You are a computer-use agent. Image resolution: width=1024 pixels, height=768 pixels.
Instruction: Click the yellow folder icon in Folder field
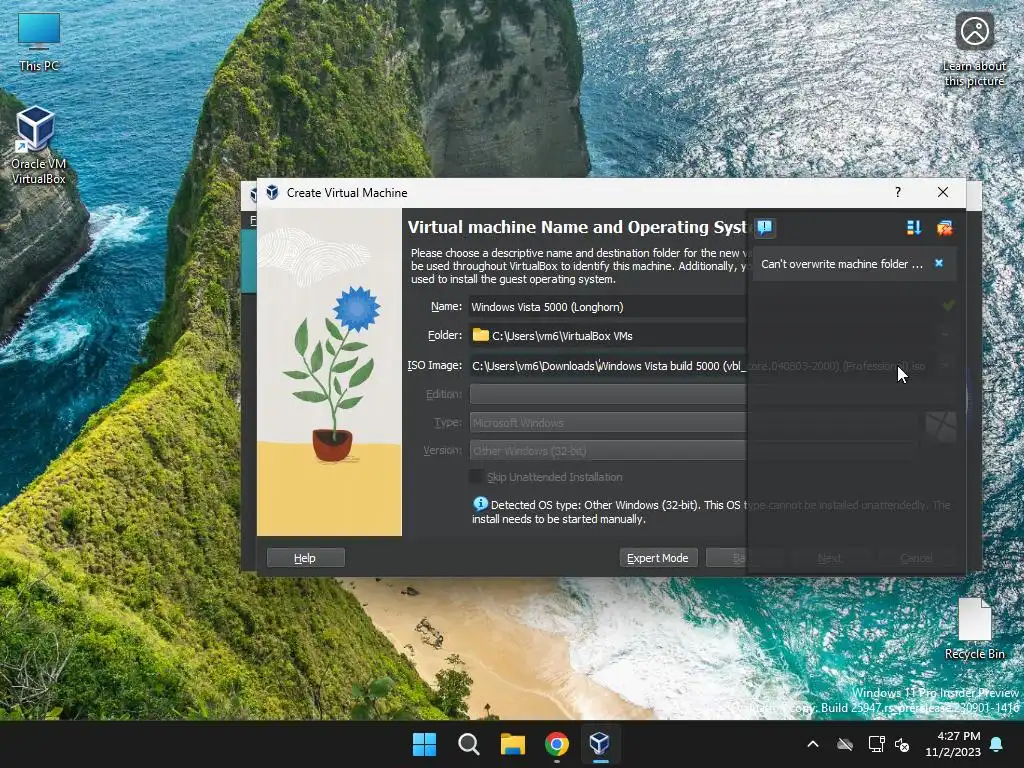tap(481, 335)
